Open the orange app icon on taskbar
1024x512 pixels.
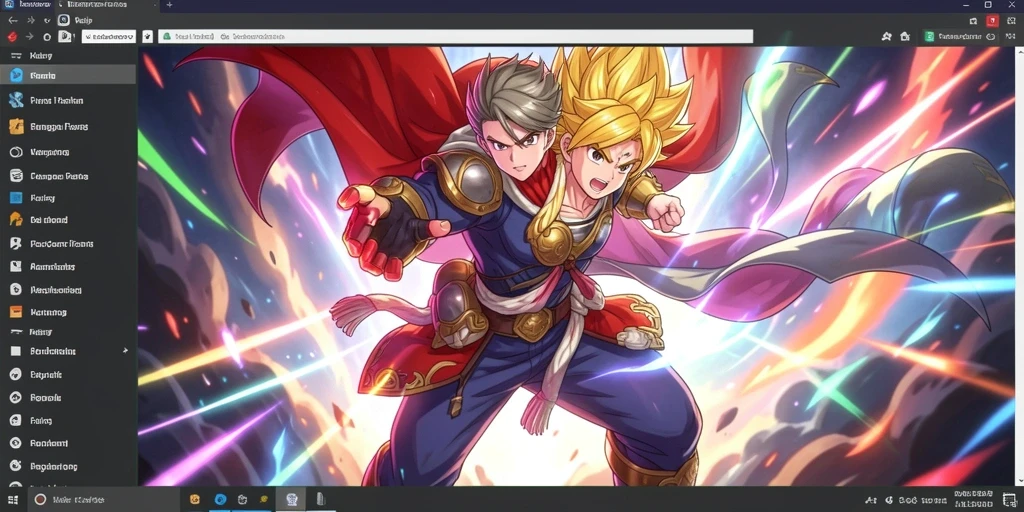coord(195,500)
